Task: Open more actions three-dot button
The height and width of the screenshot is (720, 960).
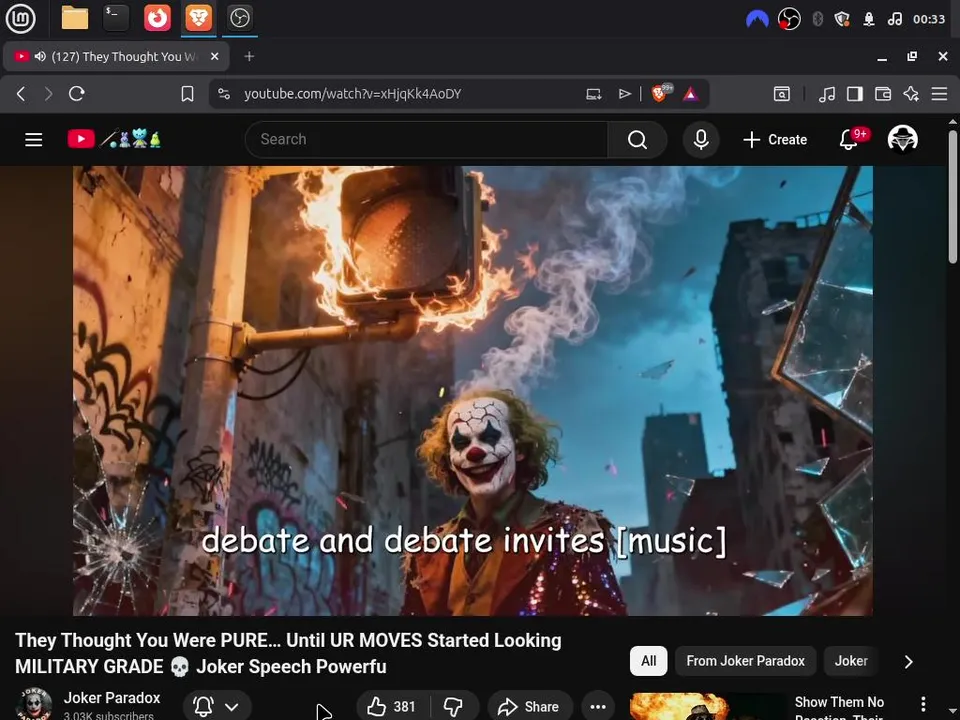Action: point(598,707)
